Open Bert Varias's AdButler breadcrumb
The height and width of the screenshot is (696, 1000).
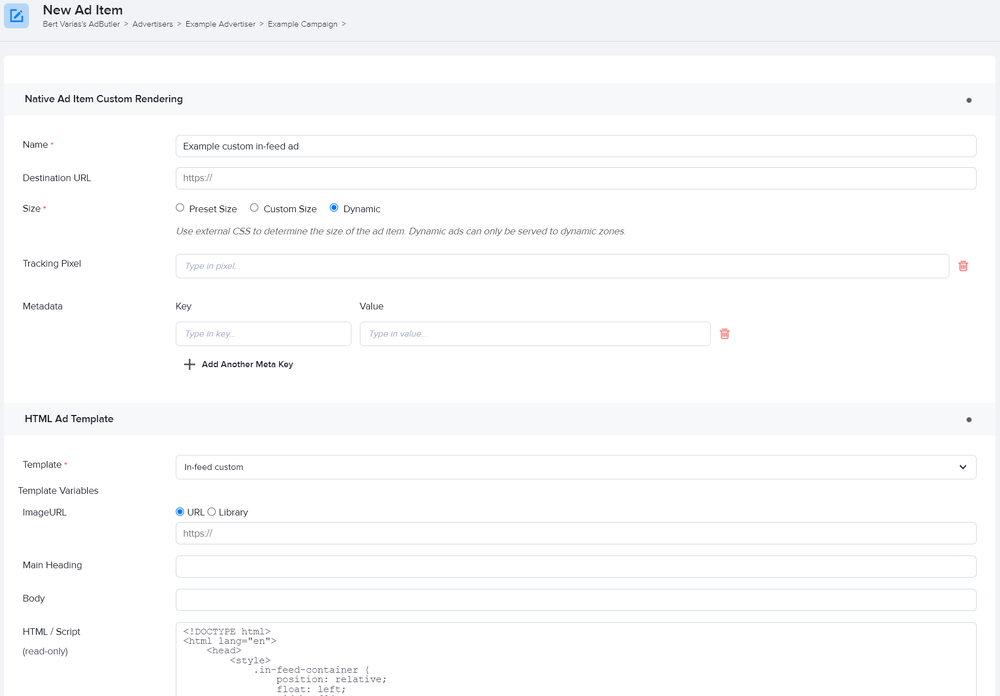point(81,24)
